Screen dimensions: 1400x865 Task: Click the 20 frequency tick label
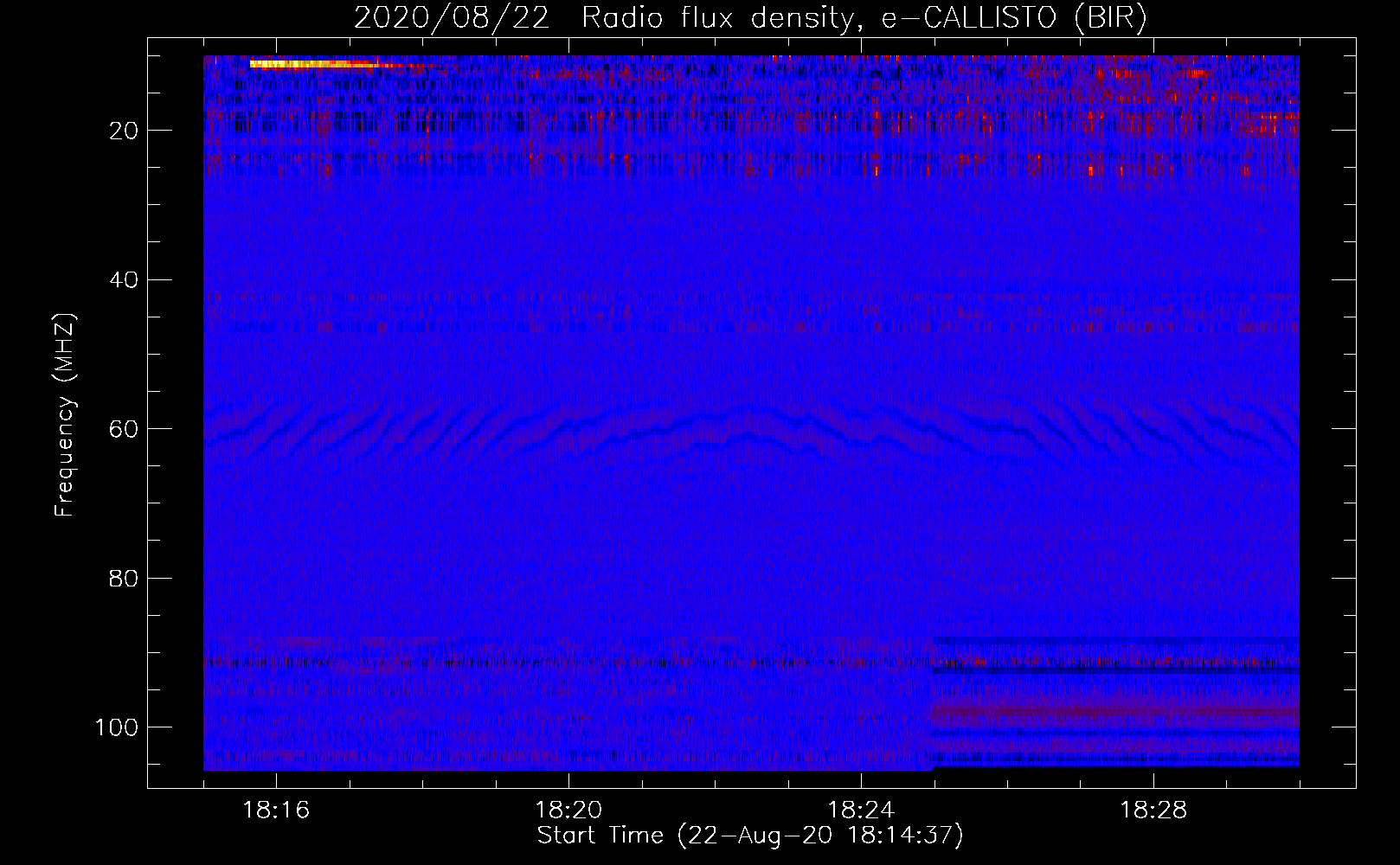(125, 131)
